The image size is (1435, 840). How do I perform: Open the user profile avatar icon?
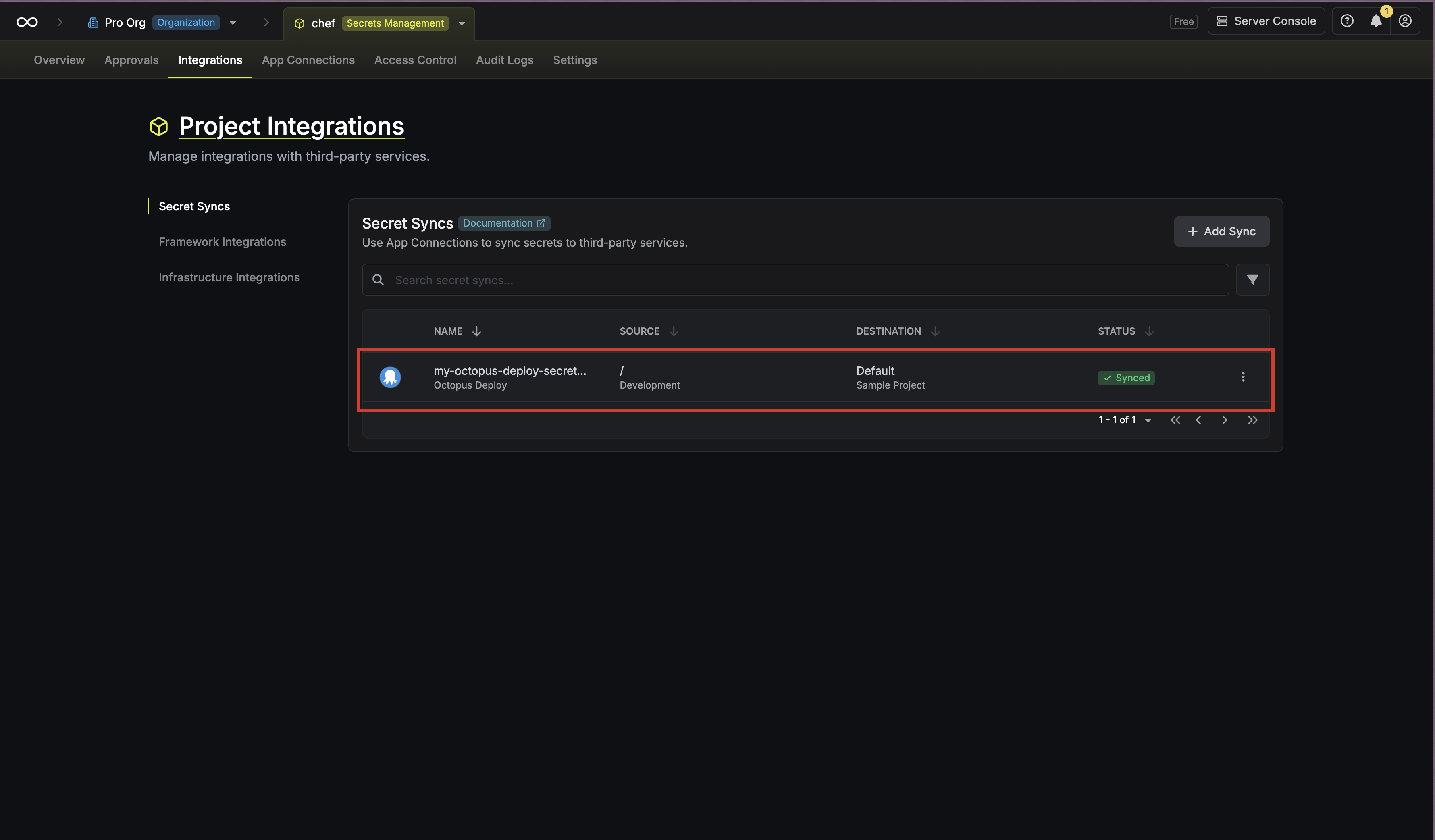click(1405, 21)
